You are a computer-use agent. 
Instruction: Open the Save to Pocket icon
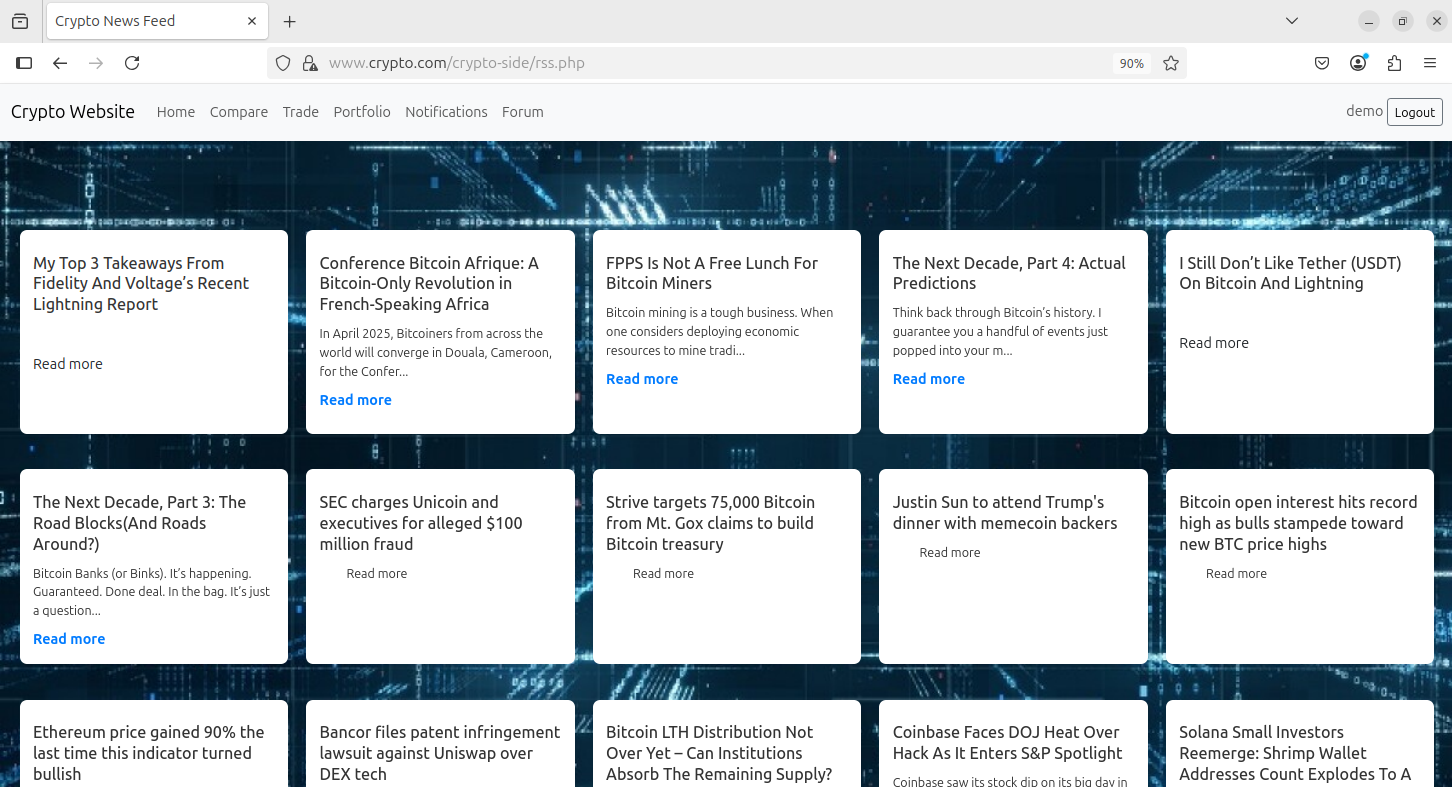1322,63
